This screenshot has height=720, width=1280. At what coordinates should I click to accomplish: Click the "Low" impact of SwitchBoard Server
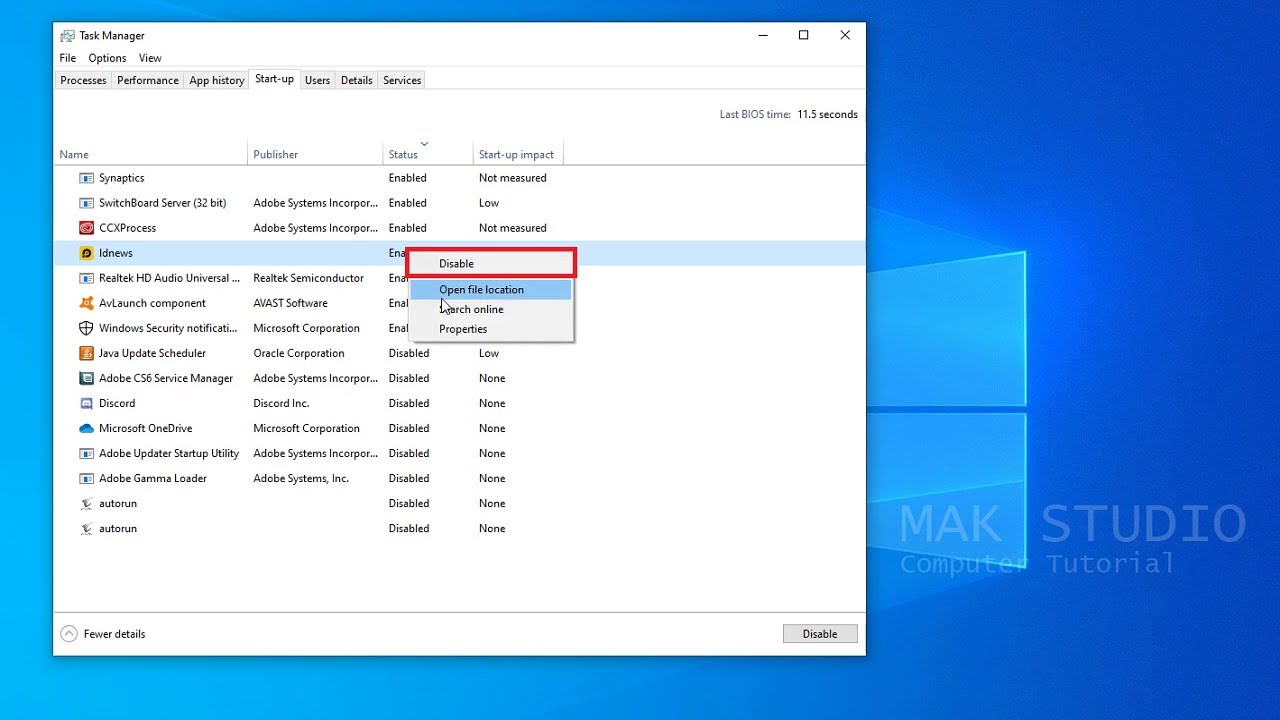point(489,203)
